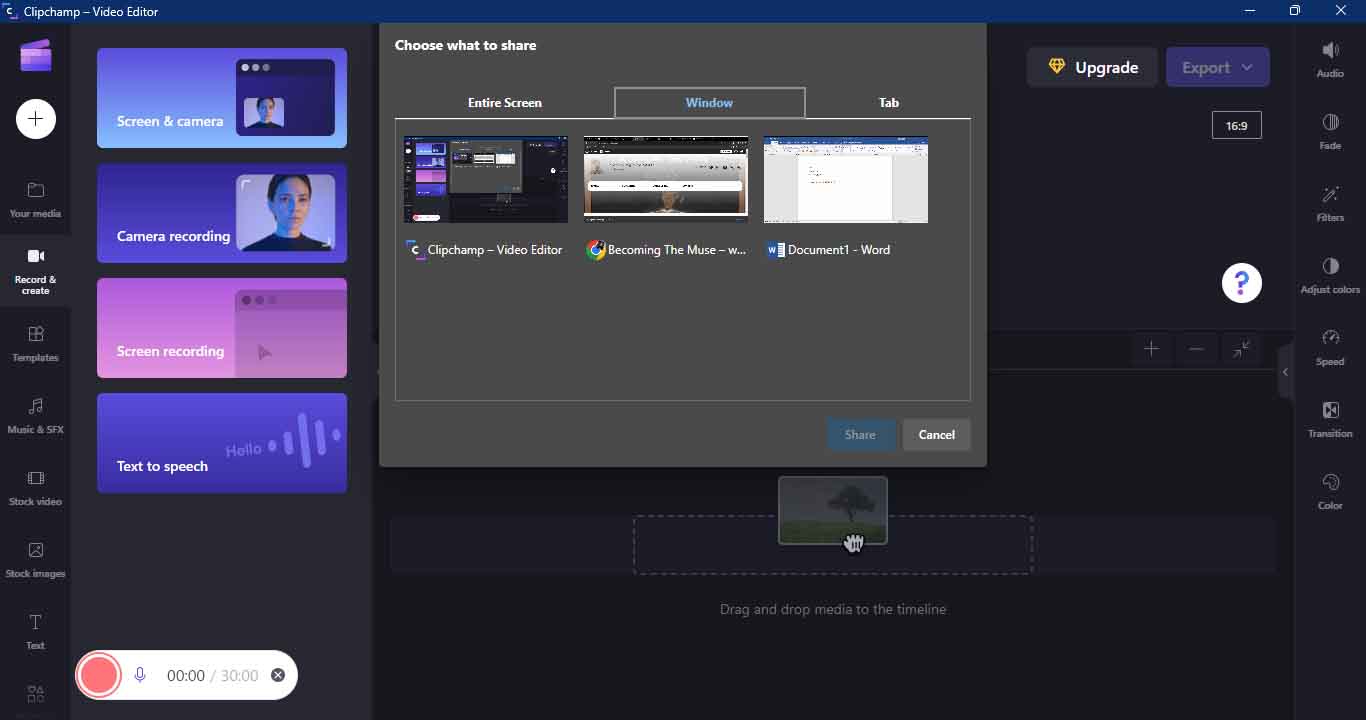Collapse the right property panel chevron
Viewport: 1366px width, 720px height.
[1285, 372]
